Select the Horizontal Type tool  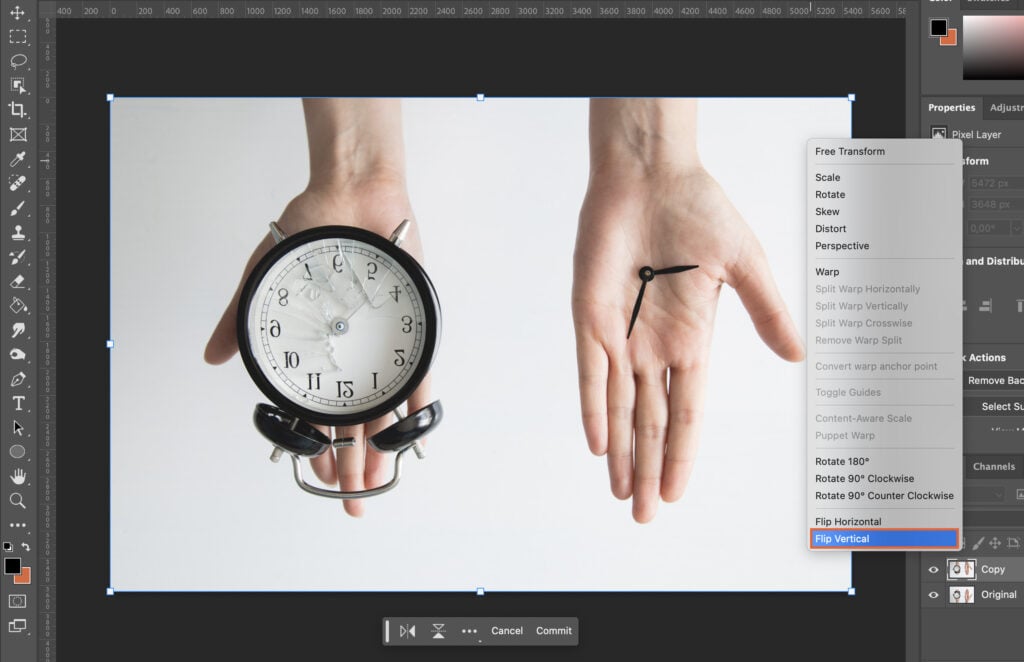click(x=18, y=401)
